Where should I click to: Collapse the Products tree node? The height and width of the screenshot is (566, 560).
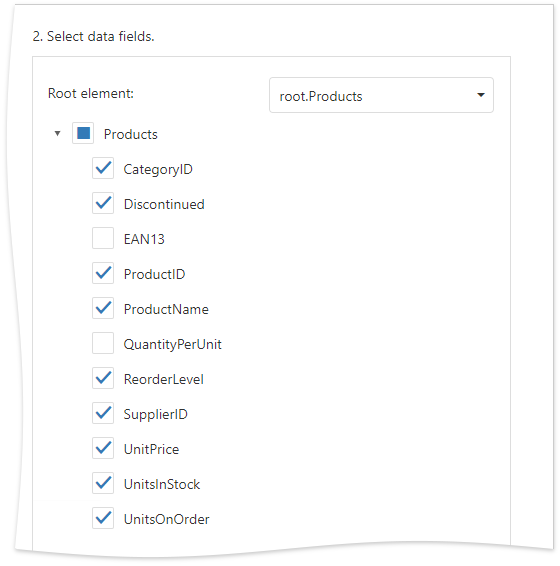pos(57,134)
